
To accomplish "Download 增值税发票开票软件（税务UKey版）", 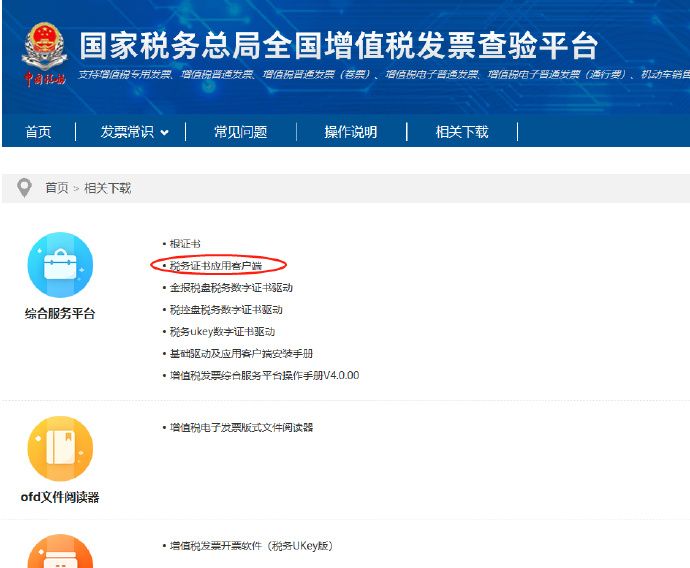I will (x=251, y=546).
